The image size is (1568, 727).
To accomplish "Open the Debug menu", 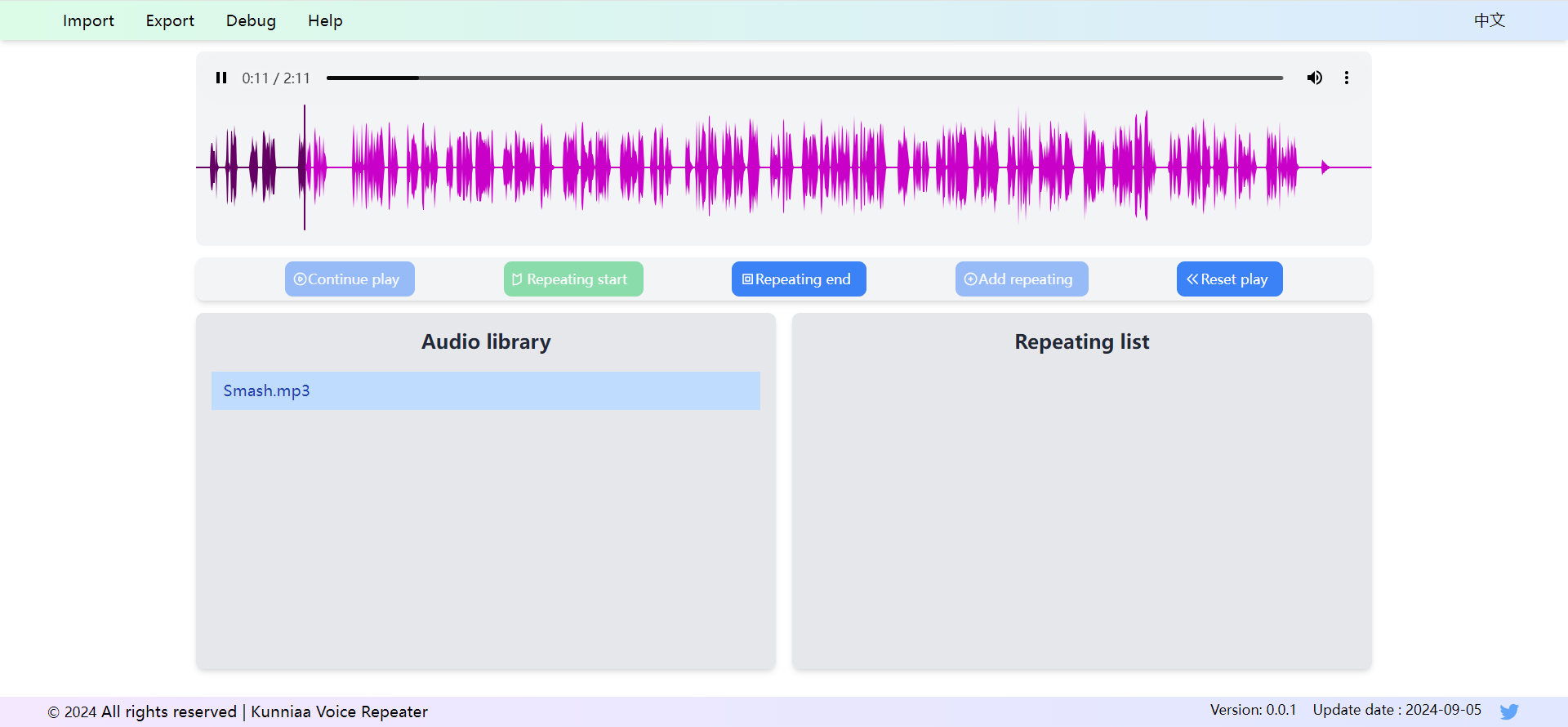I will click(x=251, y=20).
